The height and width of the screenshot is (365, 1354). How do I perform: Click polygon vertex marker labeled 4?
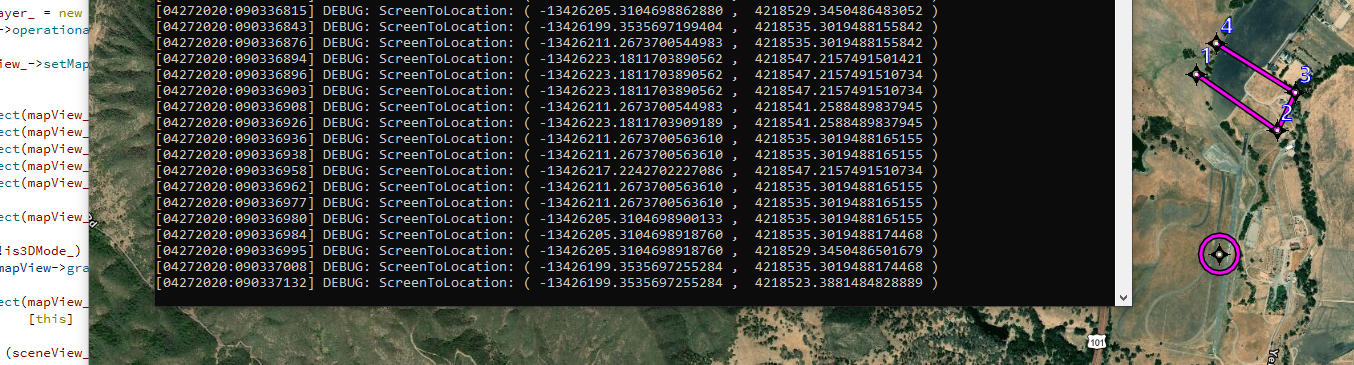pyautogui.click(x=1216, y=42)
